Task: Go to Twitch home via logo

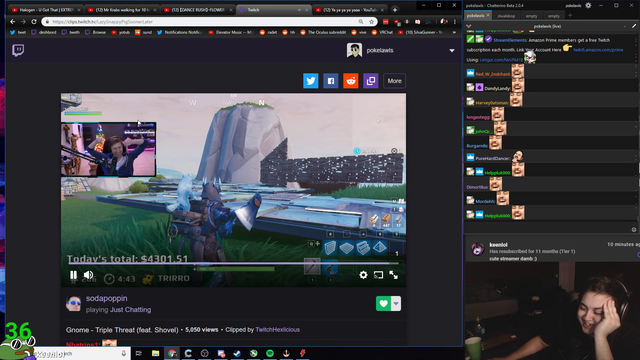Action: tap(18, 50)
